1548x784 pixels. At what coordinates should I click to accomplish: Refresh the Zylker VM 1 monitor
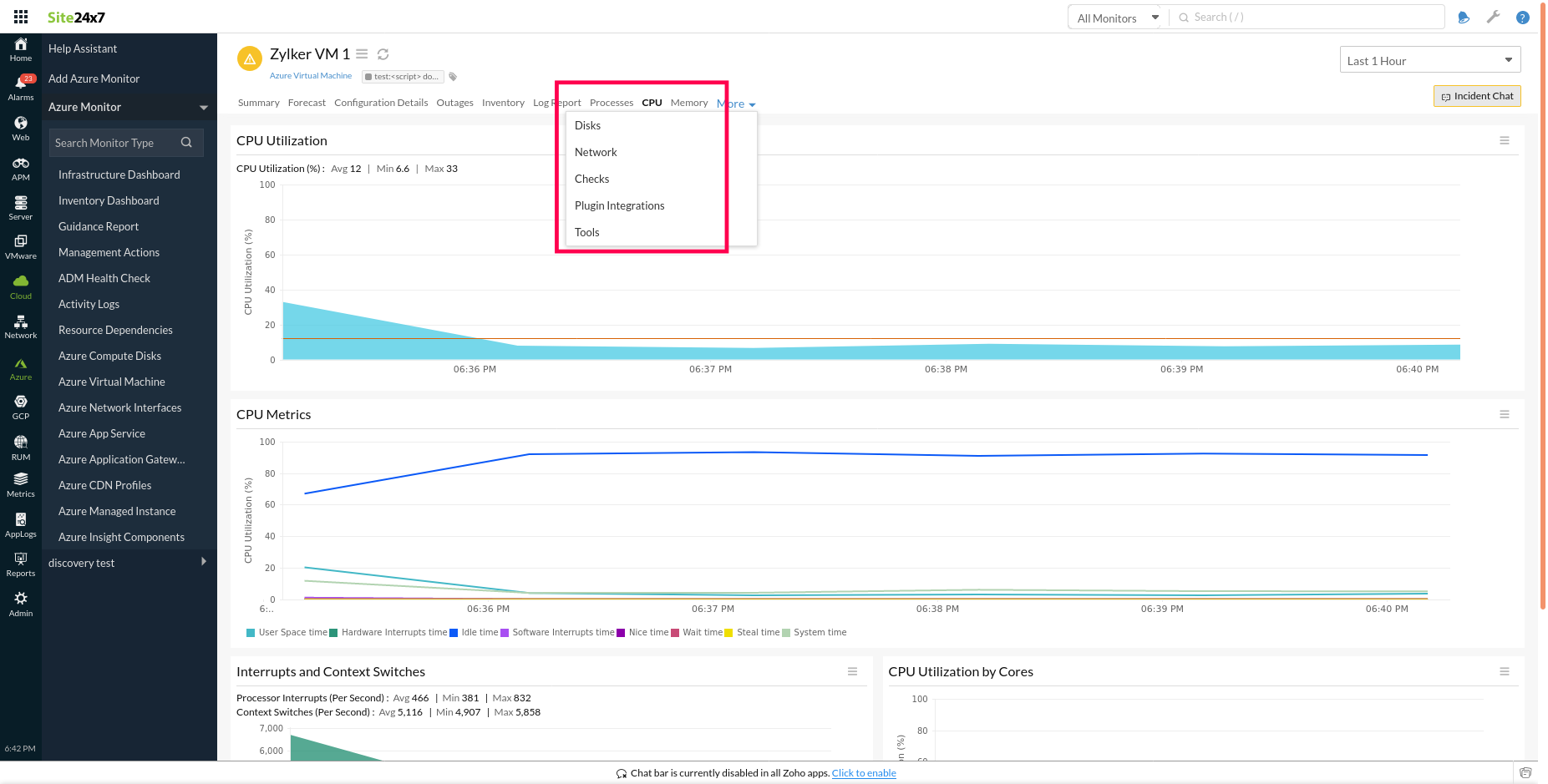383,53
